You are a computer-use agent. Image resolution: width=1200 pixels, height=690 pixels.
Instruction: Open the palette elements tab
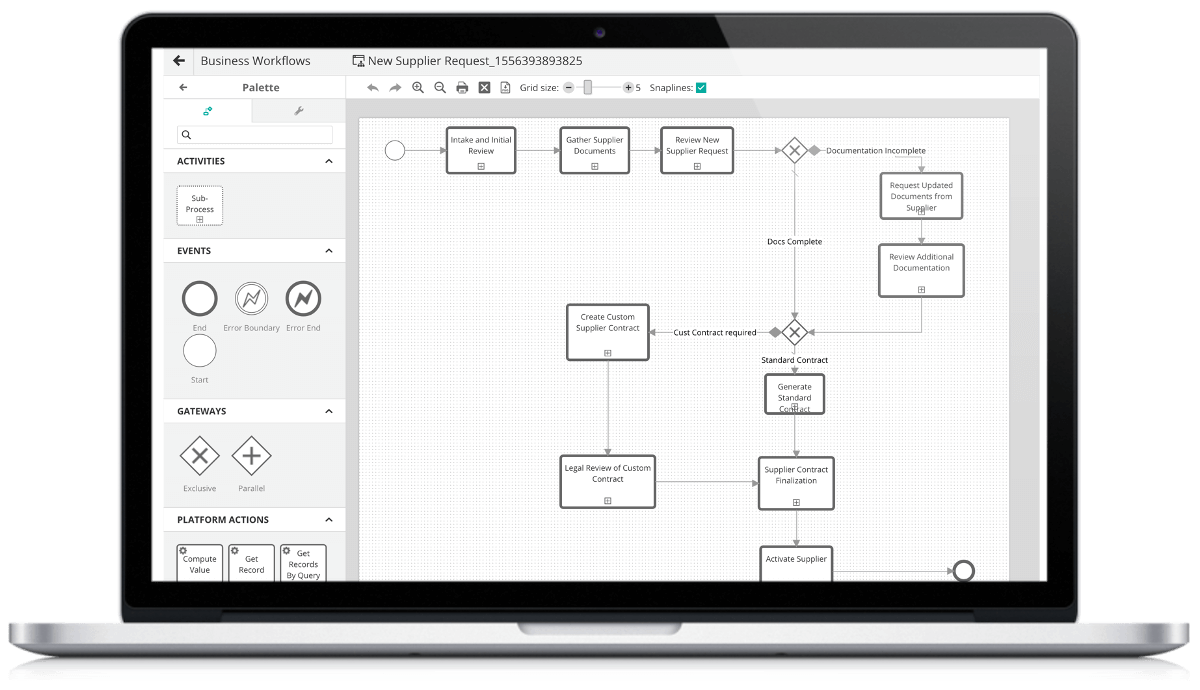click(208, 111)
